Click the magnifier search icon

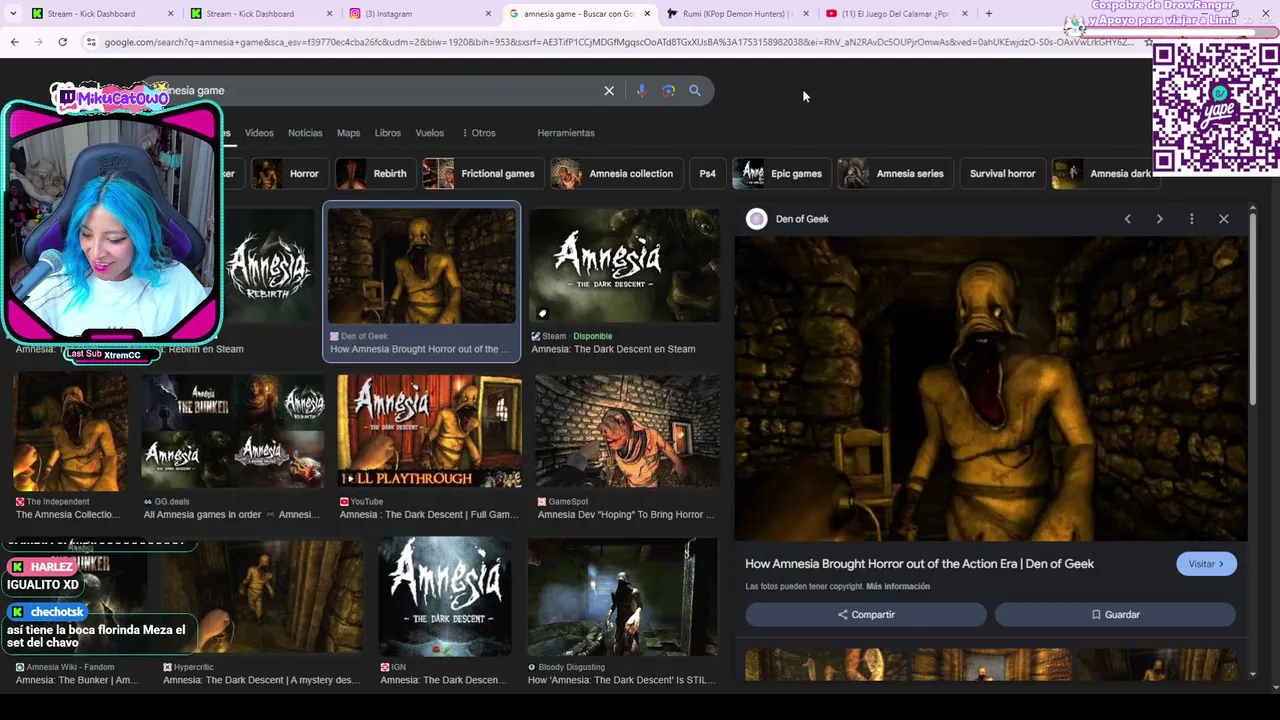click(x=695, y=90)
